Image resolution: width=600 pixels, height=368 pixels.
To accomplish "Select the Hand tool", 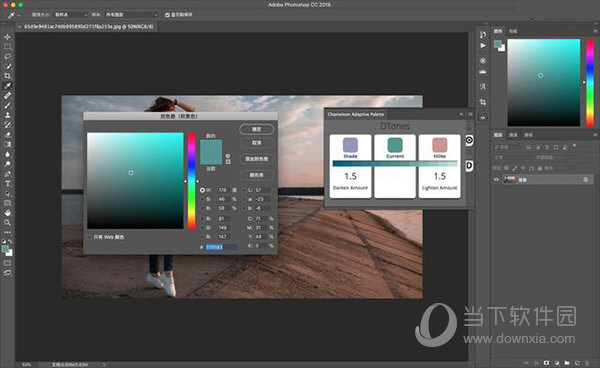I will [7, 213].
